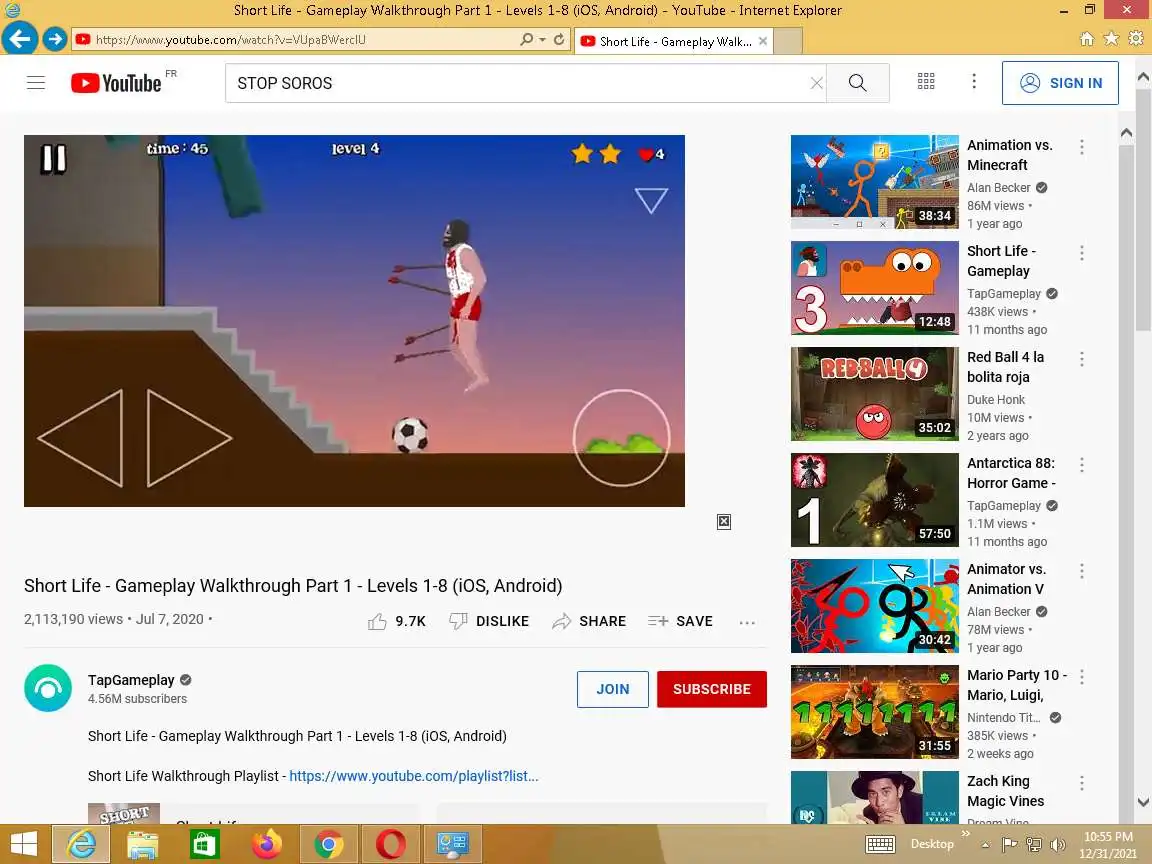Open the Windows Start button
The width and height of the screenshot is (1152, 864).
[x=24, y=844]
